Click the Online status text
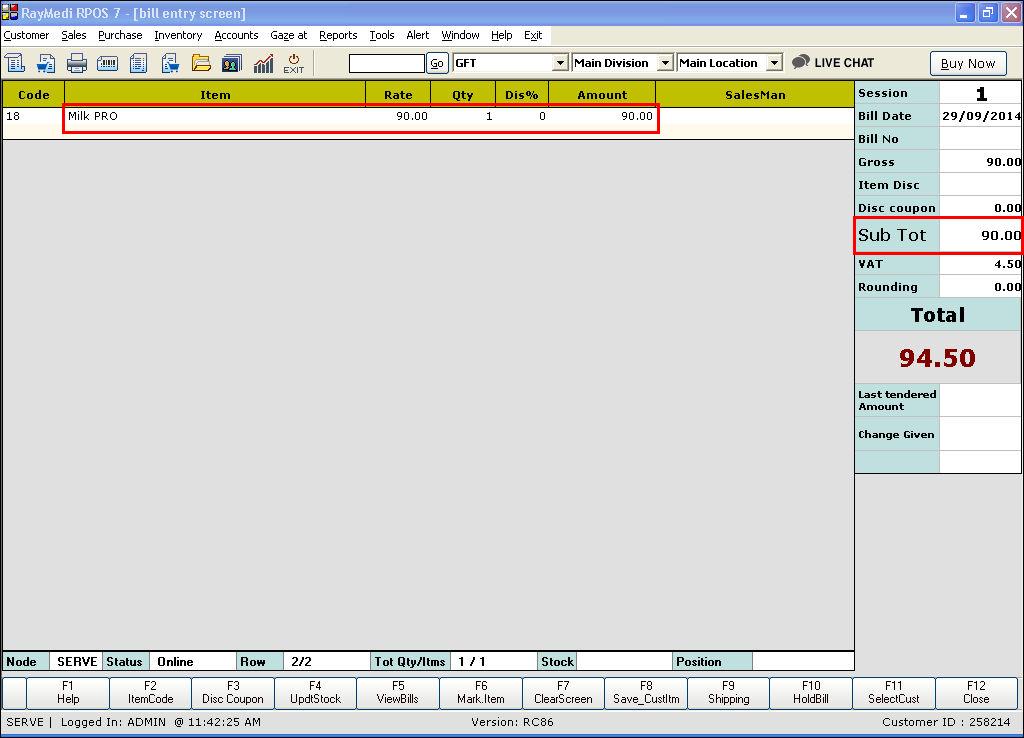Screen dimensions: 1024x738 175,662
